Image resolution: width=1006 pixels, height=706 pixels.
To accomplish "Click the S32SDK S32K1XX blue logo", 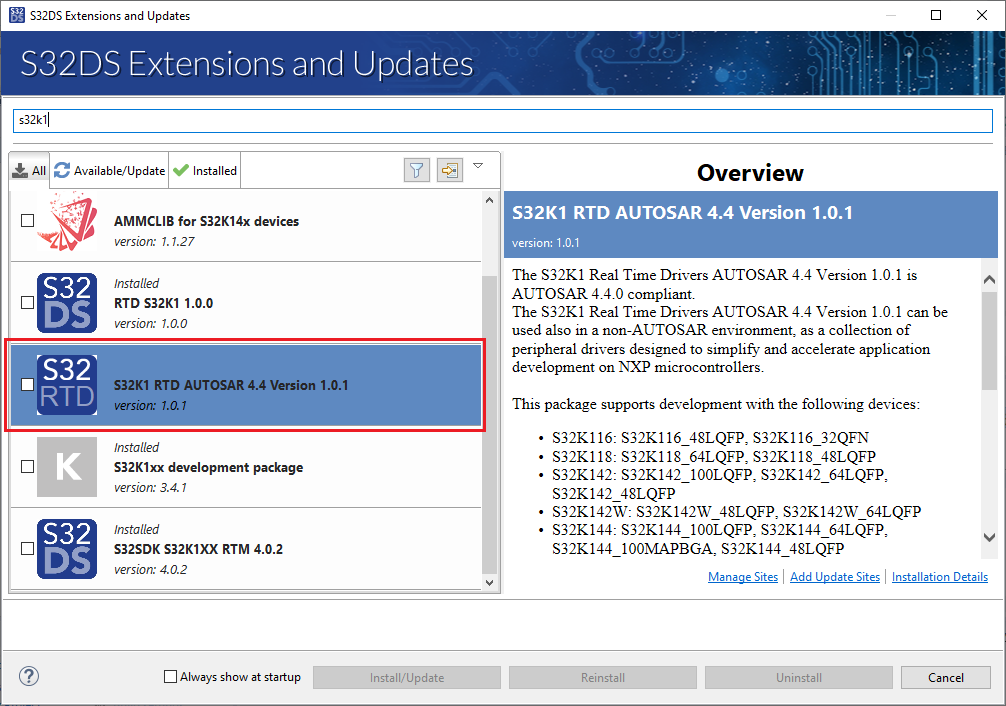I will point(66,548).
